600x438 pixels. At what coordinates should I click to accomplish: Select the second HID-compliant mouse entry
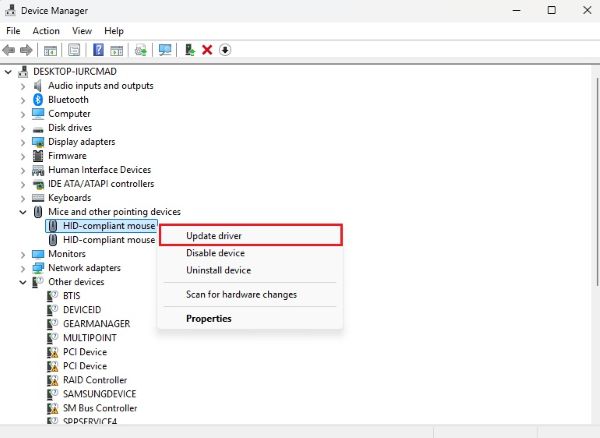click(x=109, y=240)
